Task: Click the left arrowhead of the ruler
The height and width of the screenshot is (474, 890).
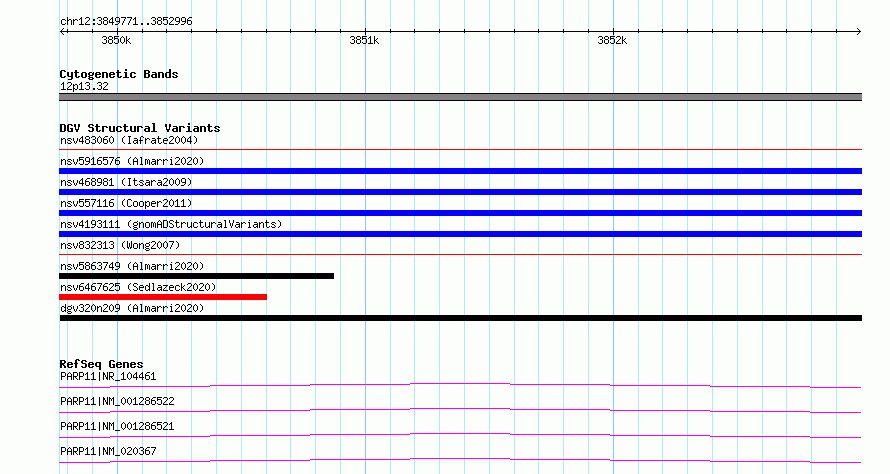Action: (62, 31)
